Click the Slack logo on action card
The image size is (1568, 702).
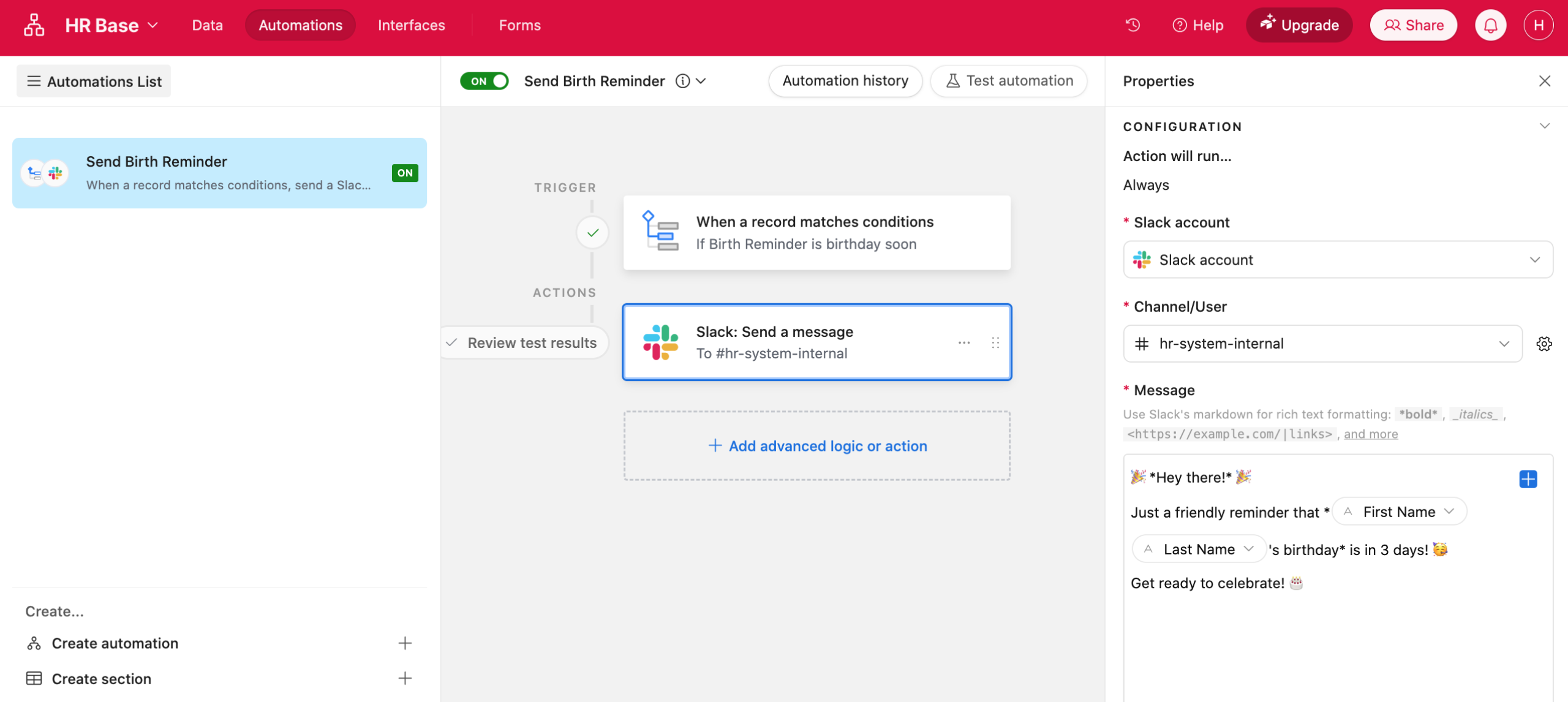(x=660, y=342)
